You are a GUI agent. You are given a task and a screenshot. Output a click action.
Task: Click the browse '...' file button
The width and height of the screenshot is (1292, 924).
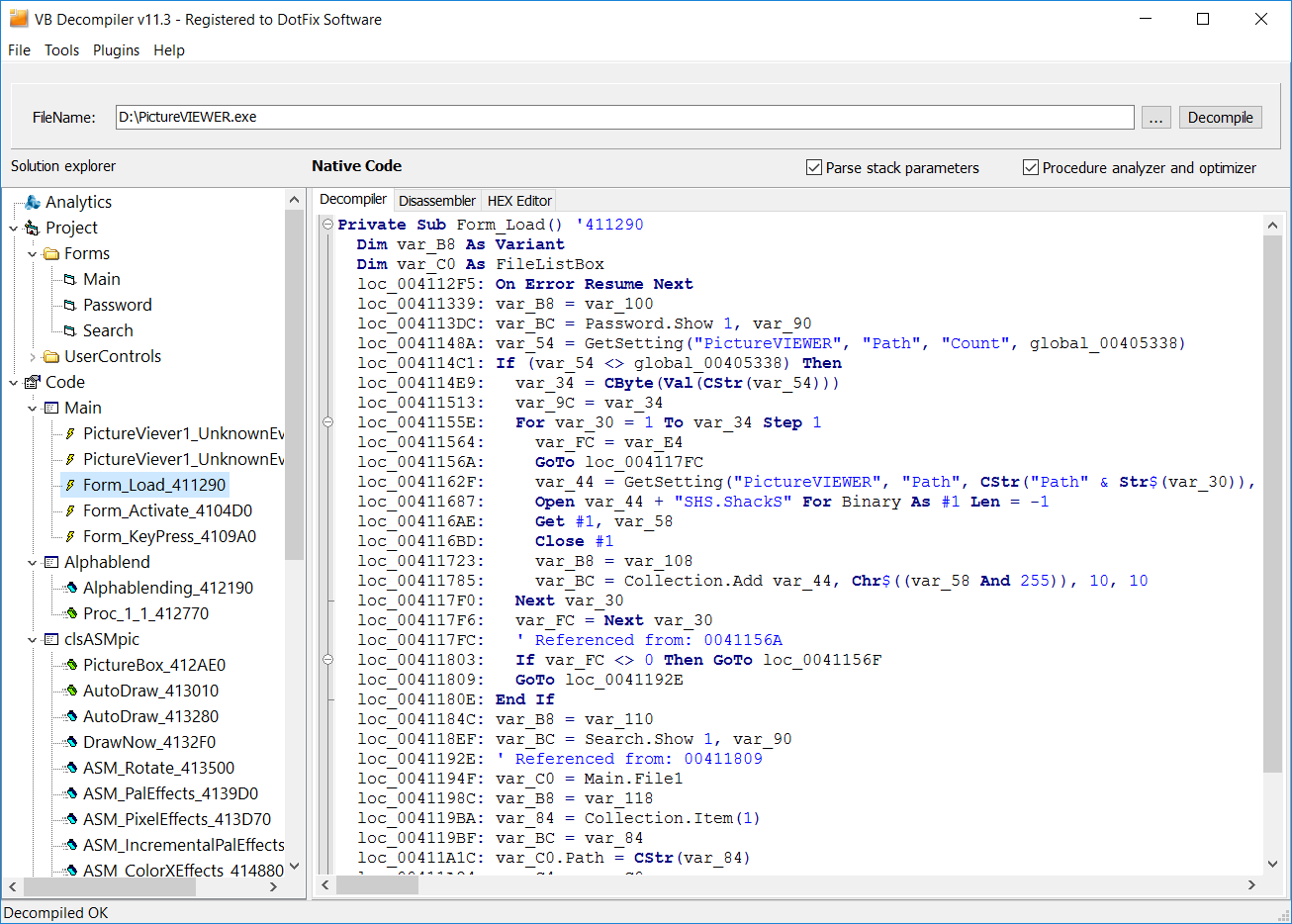pyautogui.click(x=1155, y=117)
